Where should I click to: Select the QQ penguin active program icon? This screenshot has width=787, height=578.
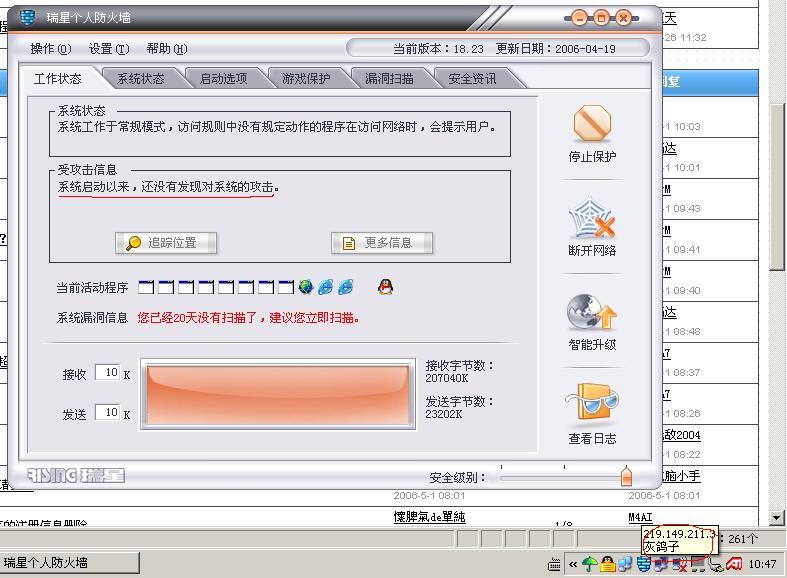point(385,287)
